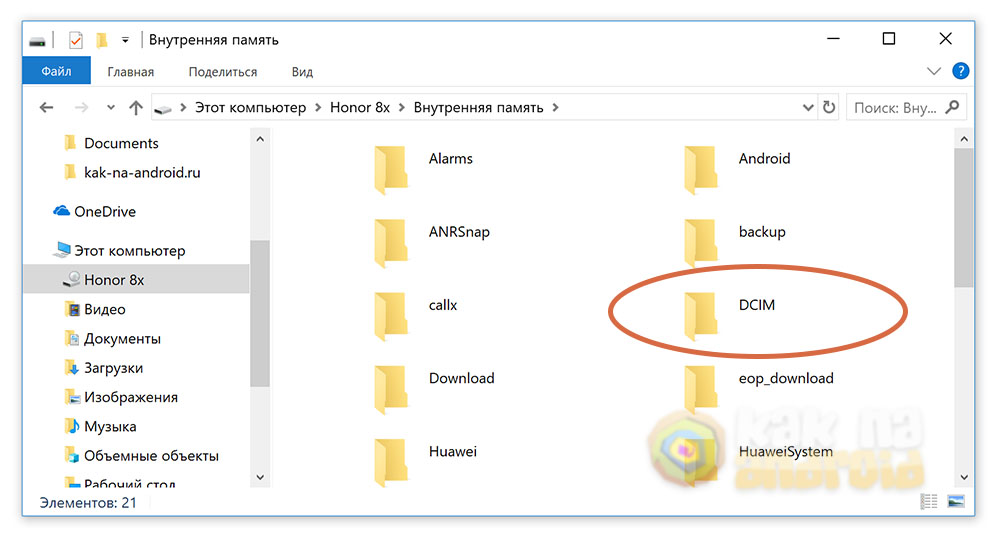This screenshot has width=1000, height=540.
Task: Open the Android folder icon
Action: coord(700,170)
